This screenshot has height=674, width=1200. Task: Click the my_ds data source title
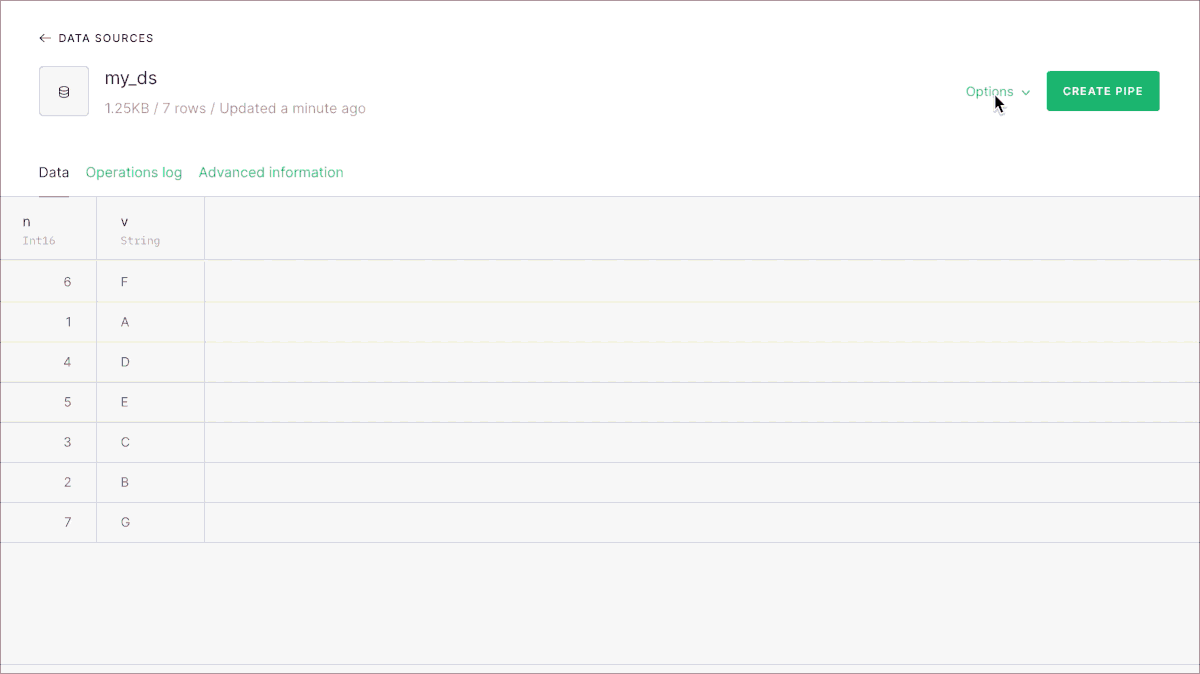tap(131, 78)
